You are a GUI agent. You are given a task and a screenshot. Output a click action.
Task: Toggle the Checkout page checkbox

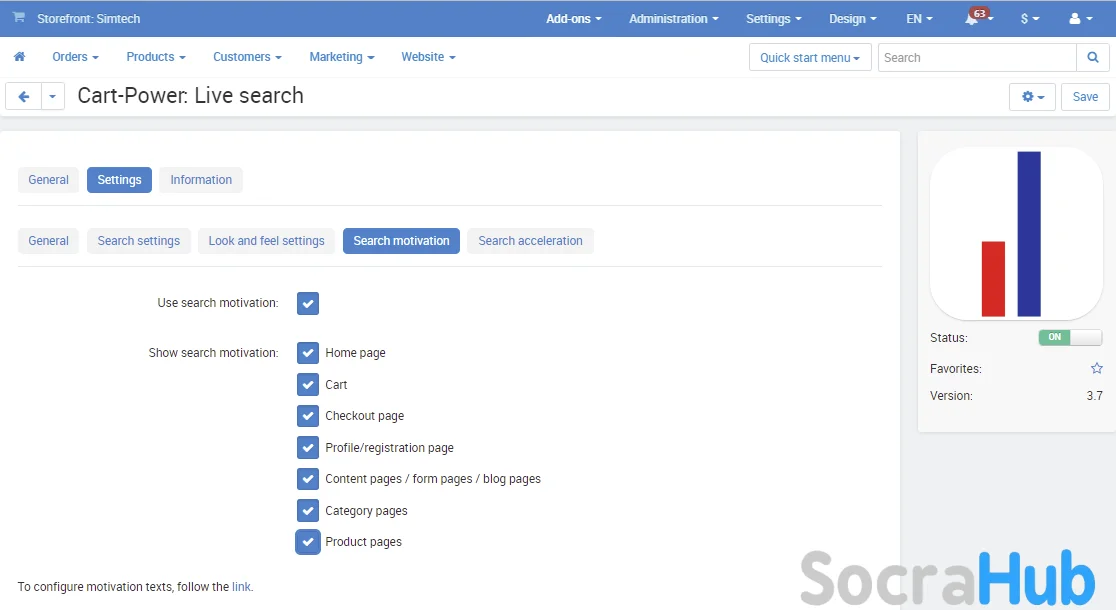coord(308,416)
